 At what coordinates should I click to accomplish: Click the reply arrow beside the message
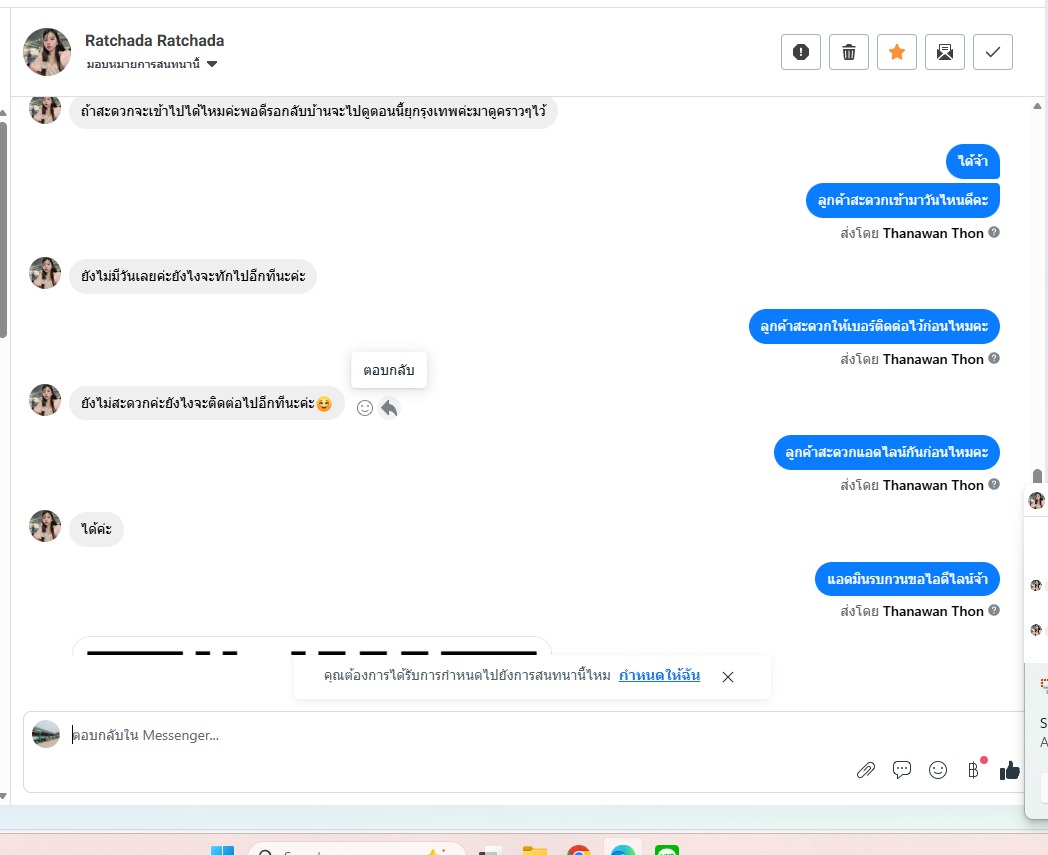(x=389, y=408)
